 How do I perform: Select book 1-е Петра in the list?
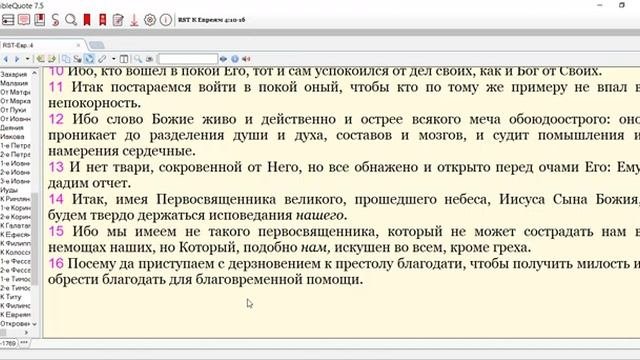[x=15, y=145]
